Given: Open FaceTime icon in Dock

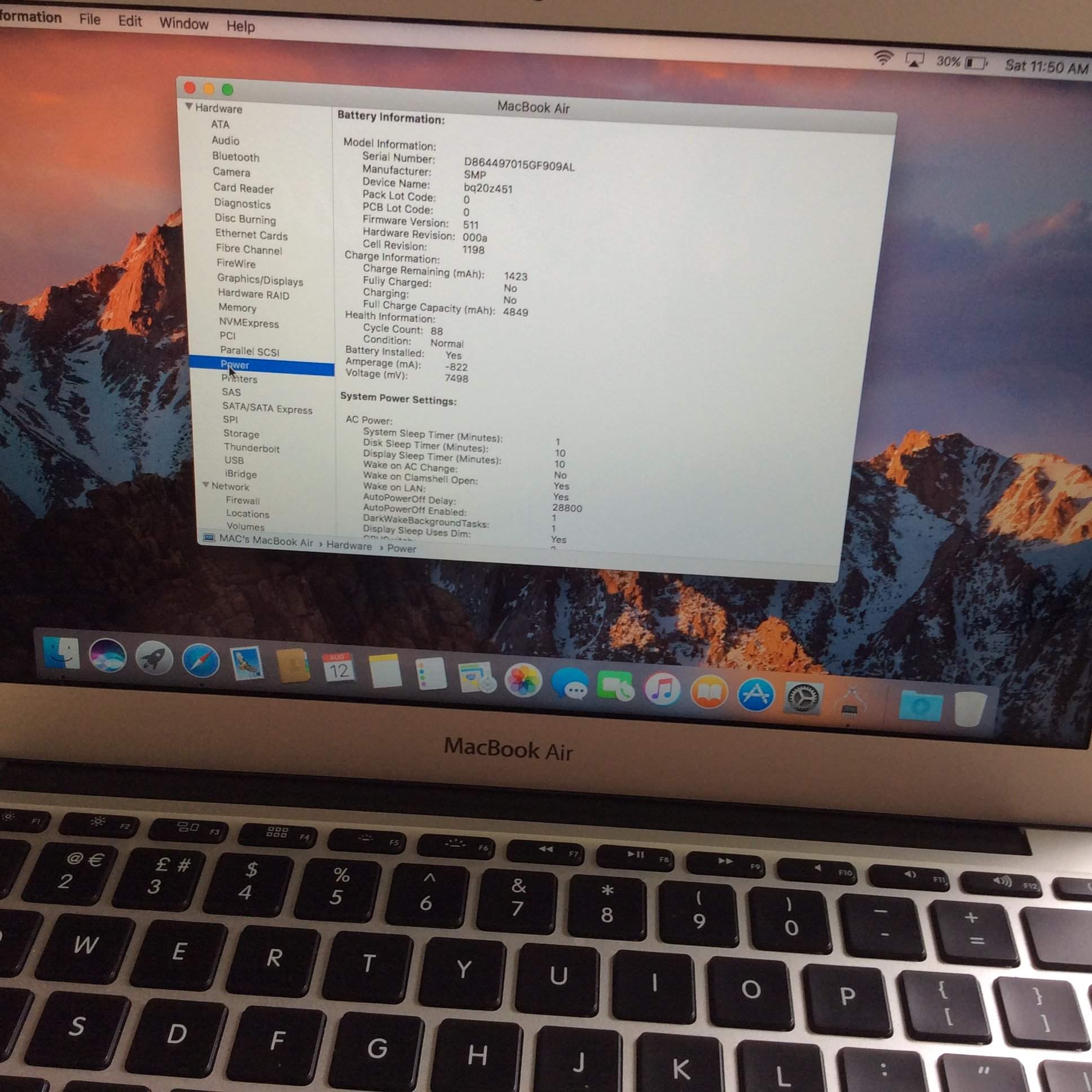Looking at the screenshot, I should tap(616, 687).
